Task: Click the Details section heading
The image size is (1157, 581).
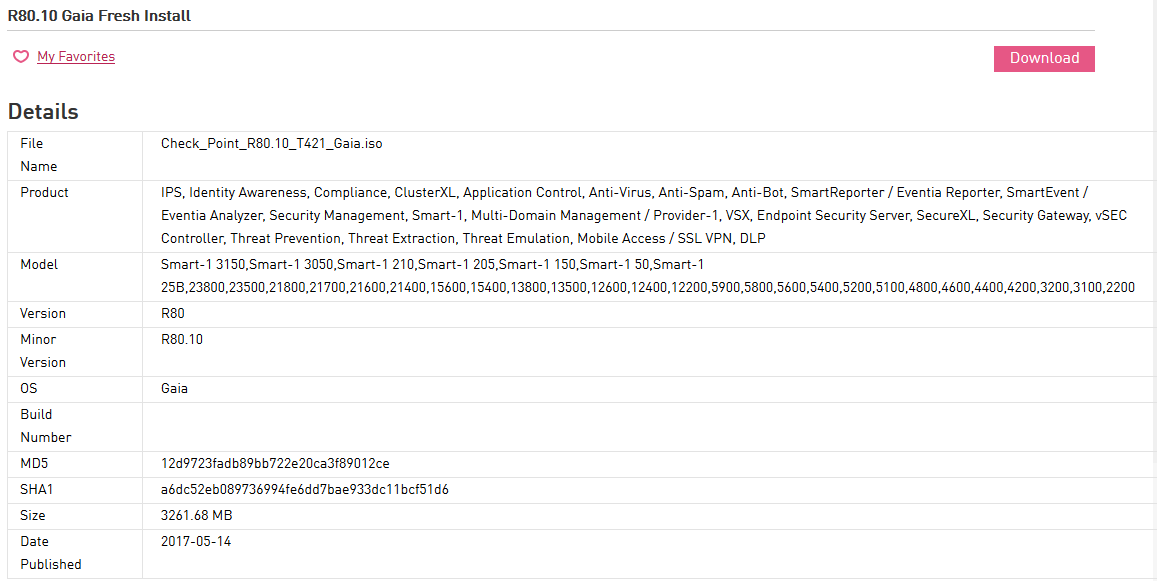Action: coord(43,112)
